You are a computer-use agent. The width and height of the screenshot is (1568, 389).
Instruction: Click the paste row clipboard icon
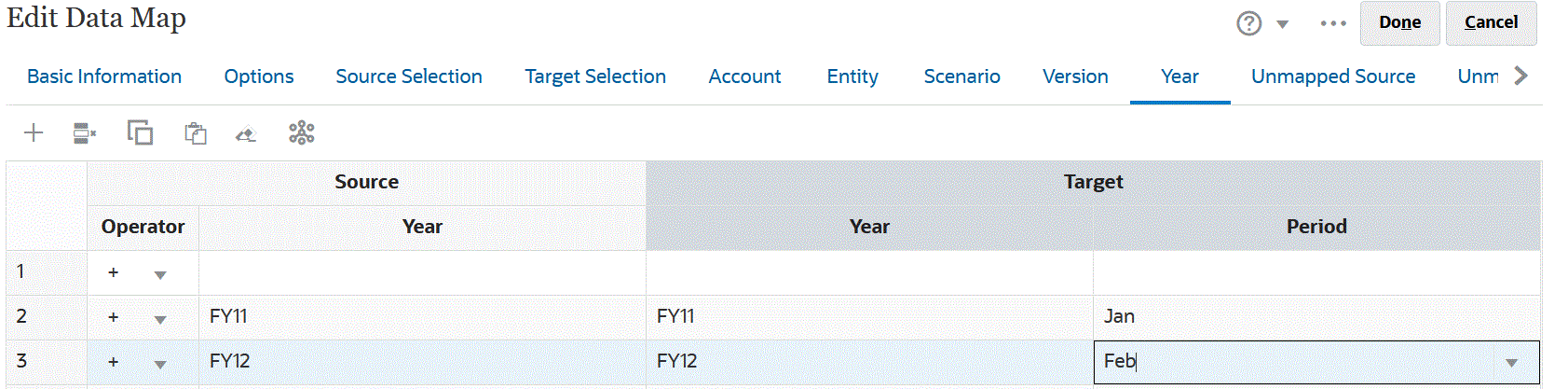pos(195,133)
